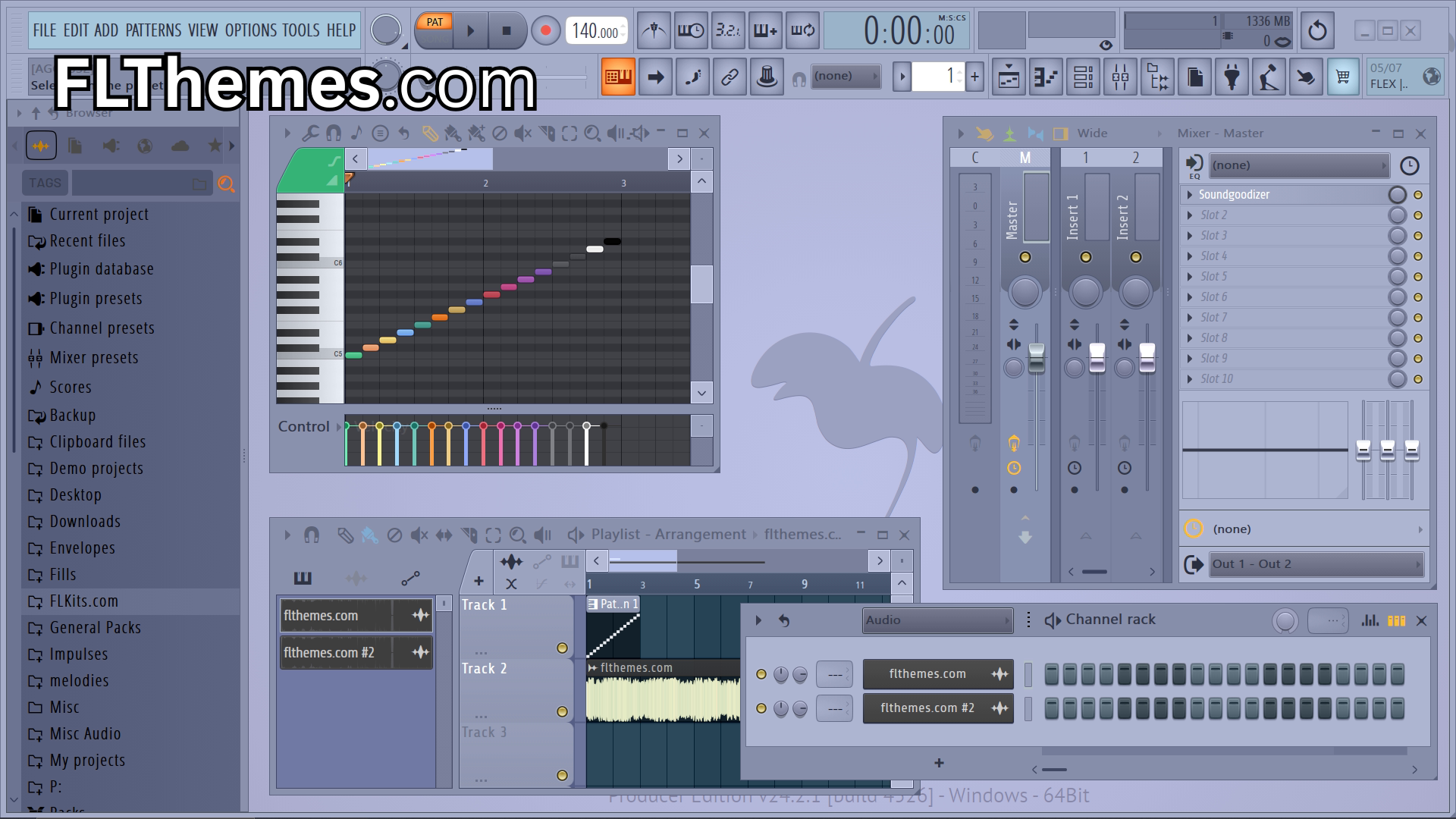Toggle Track 2 mute LED in playlist
Image resolution: width=1456 pixels, height=819 pixels.
pyautogui.click(x=562, y=711)
